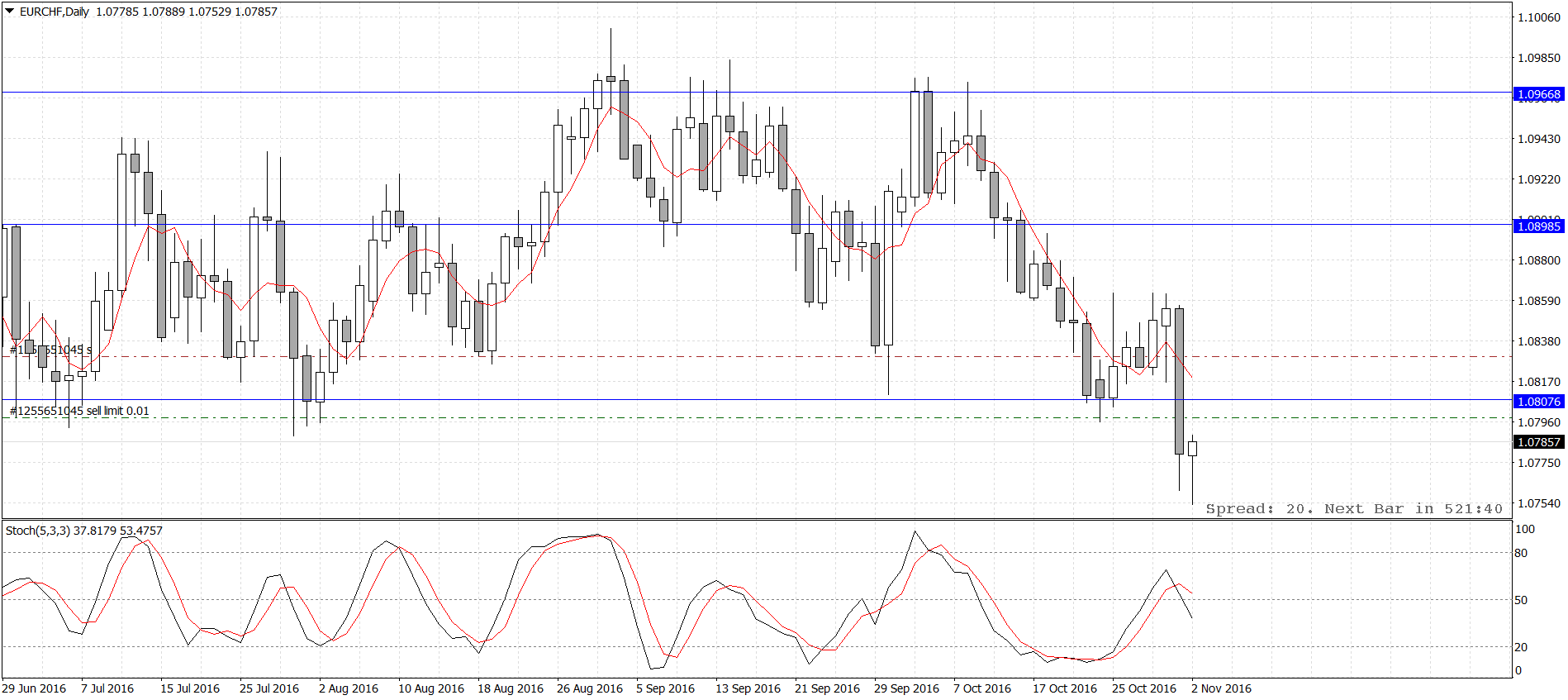
Task: Click the 15 Jul 2016 date label
Action: pos(190,688)
